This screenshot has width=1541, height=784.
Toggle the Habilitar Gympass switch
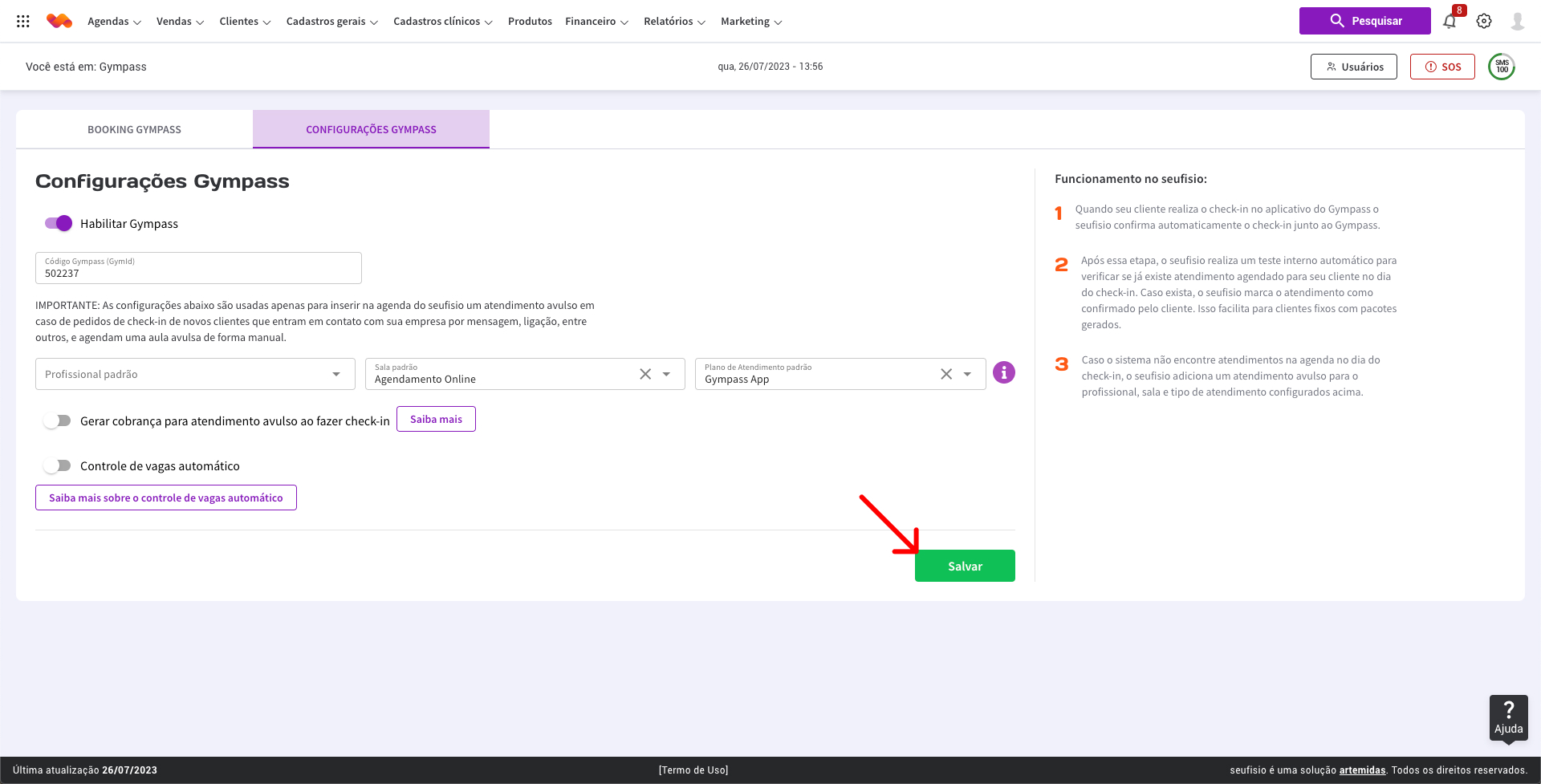click(x=59, y=223)
